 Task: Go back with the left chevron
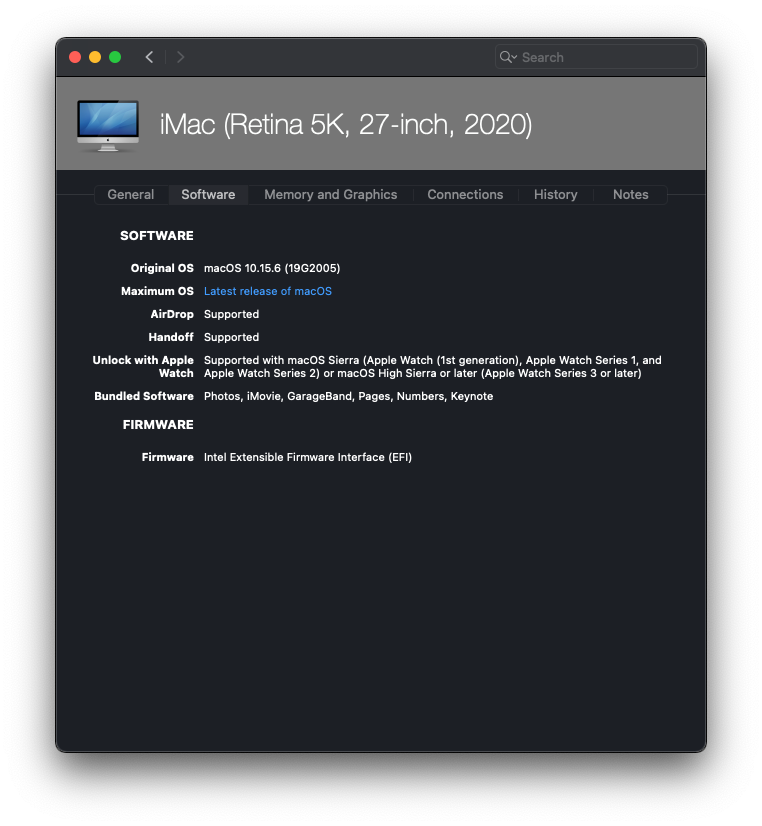[149, 57]
